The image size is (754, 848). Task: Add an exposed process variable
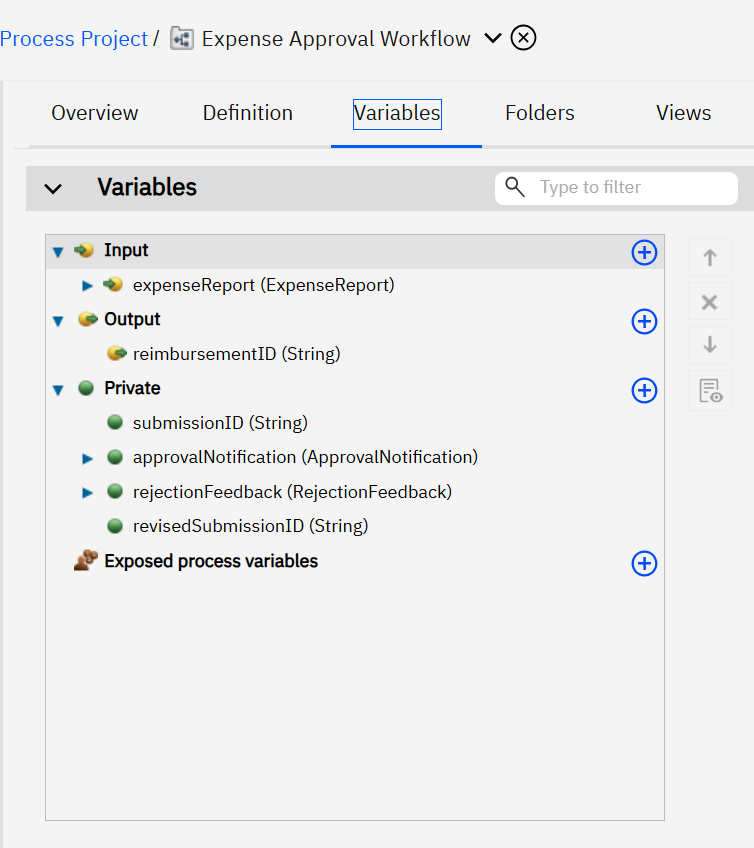644,564
